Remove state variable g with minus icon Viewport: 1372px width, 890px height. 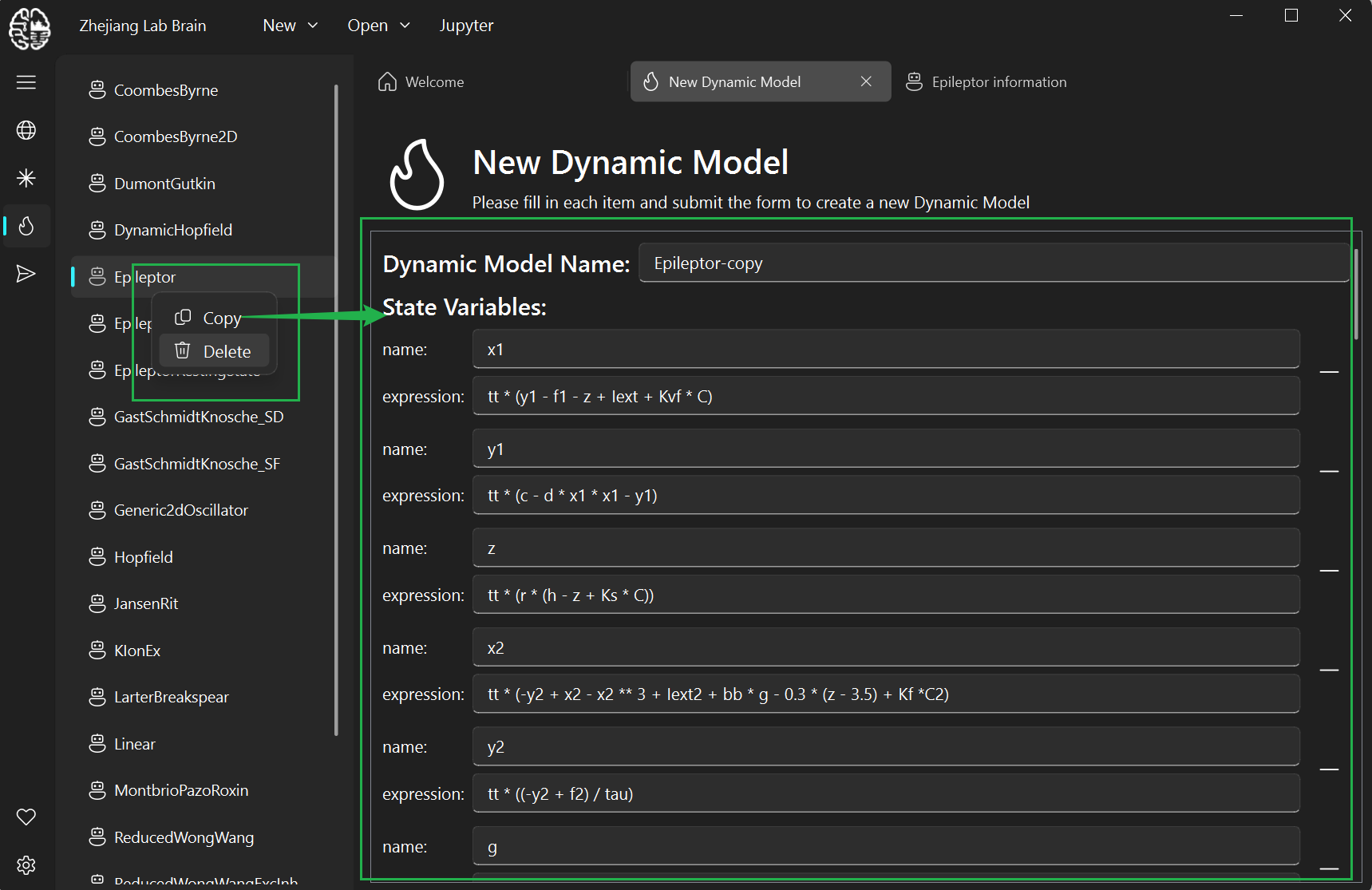pos(1329,868)
